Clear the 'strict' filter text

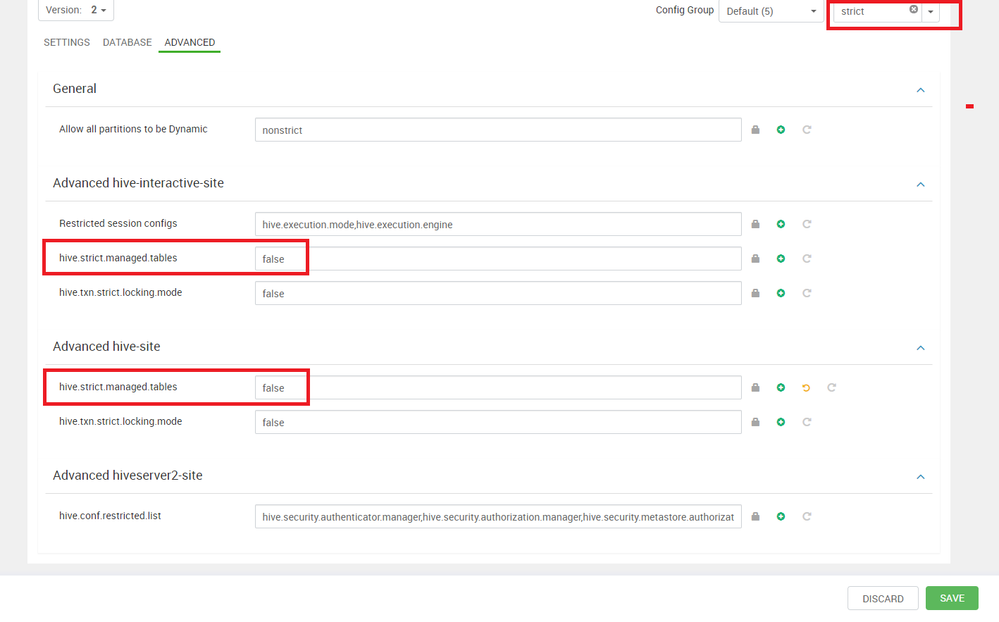point(914,10)
